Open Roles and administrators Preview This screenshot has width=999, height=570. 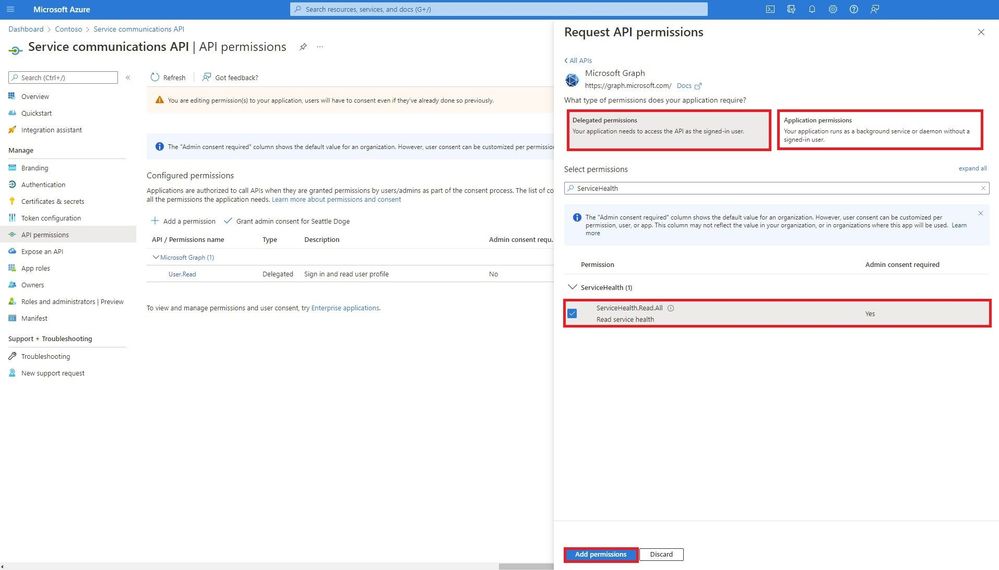coord(72,301)
